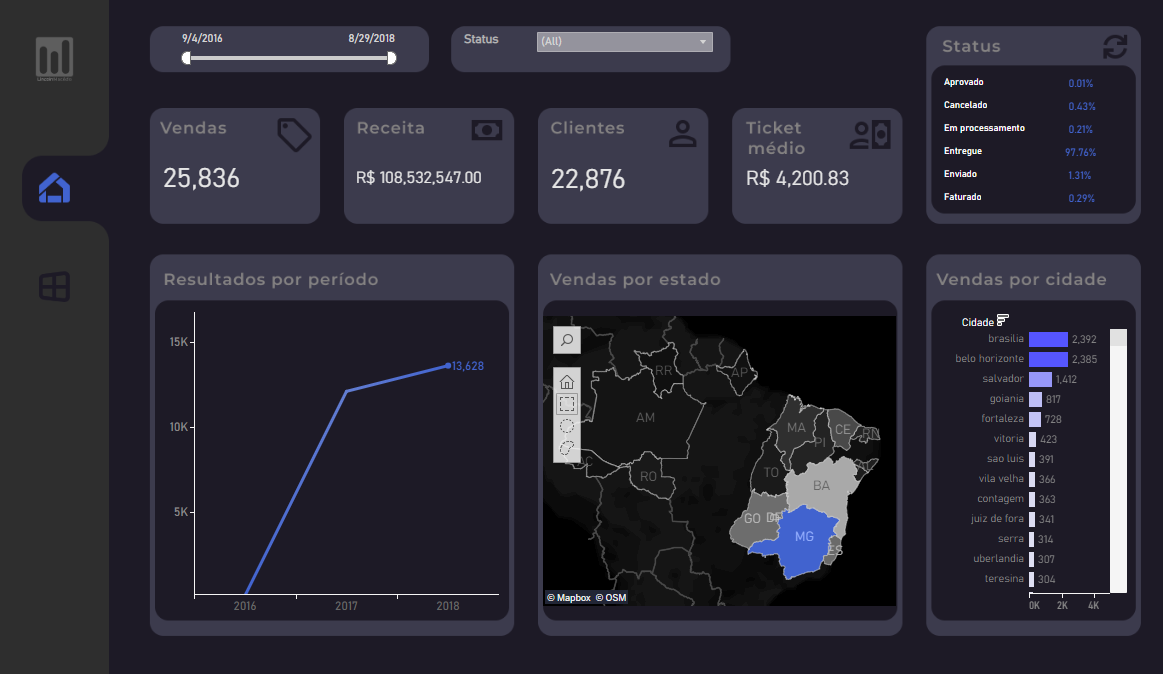The height and width of the screenshot is (674, 1163).
Task: Click the left handle of the date range slider
Action: 186,58
